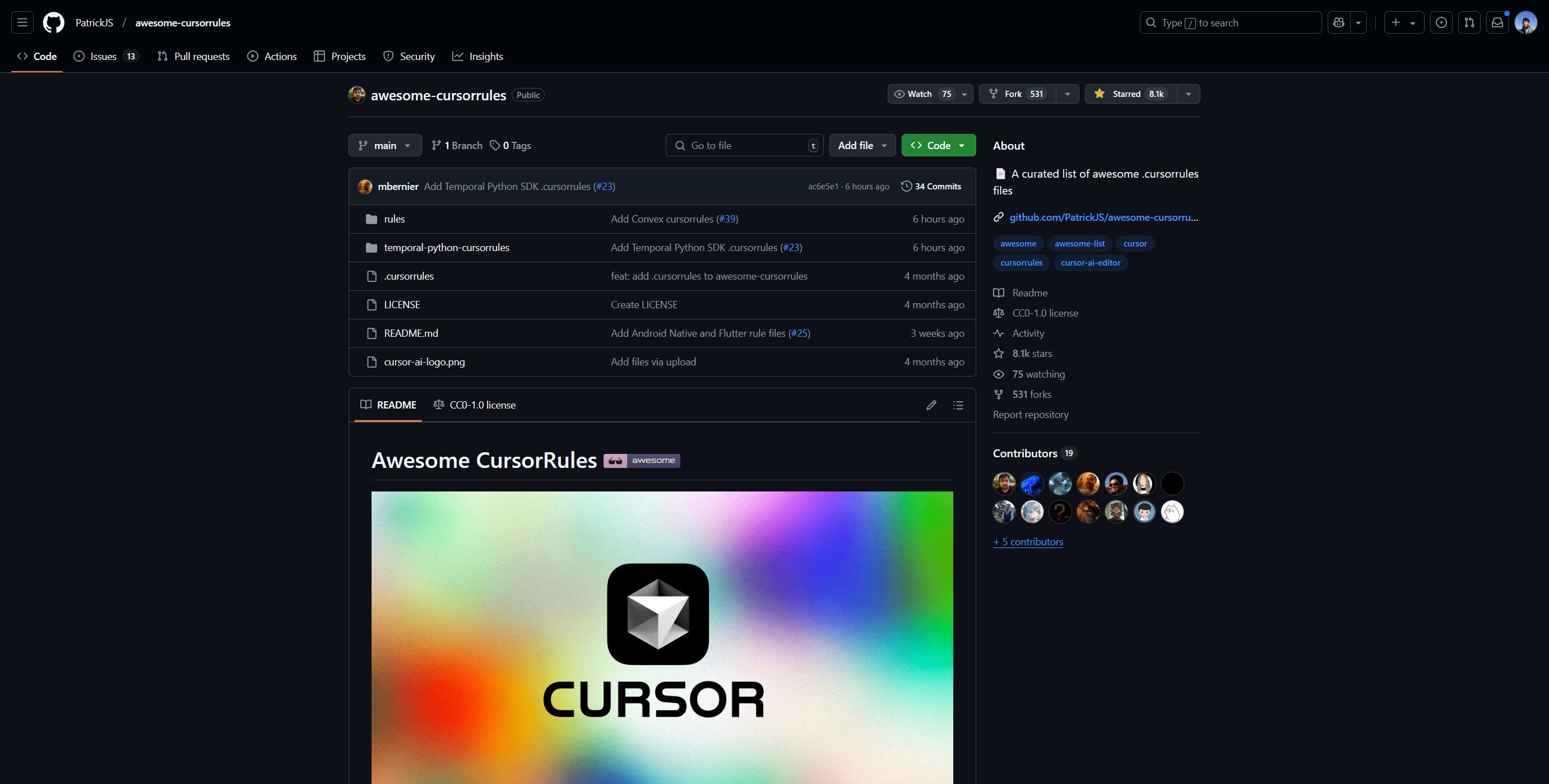This screenshot has height=784, width=1549.
Task: Select the cursor-ai-editor topic tag
Action: coord(1090,263)
